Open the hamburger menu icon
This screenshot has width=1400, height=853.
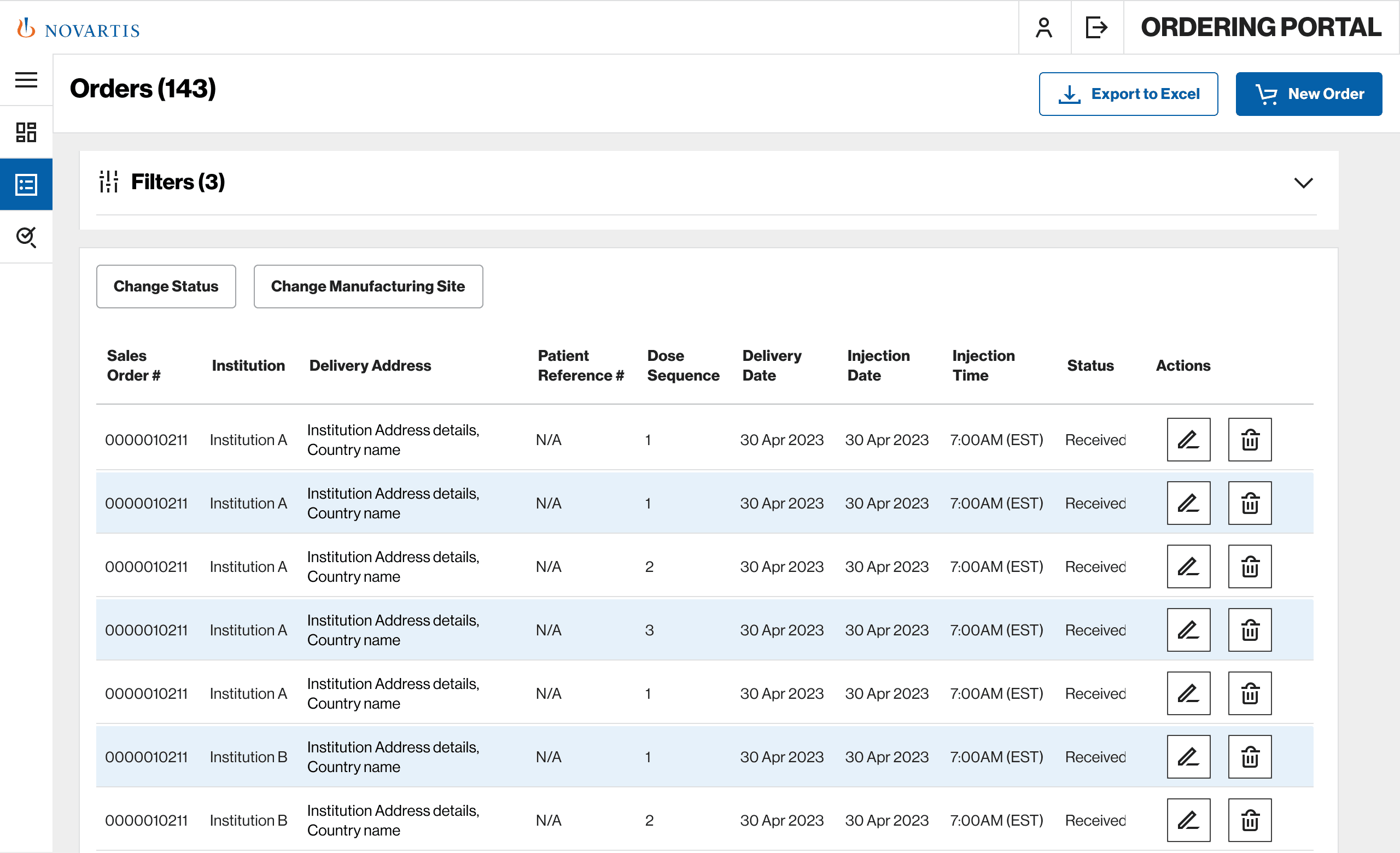tap(26, 80)
